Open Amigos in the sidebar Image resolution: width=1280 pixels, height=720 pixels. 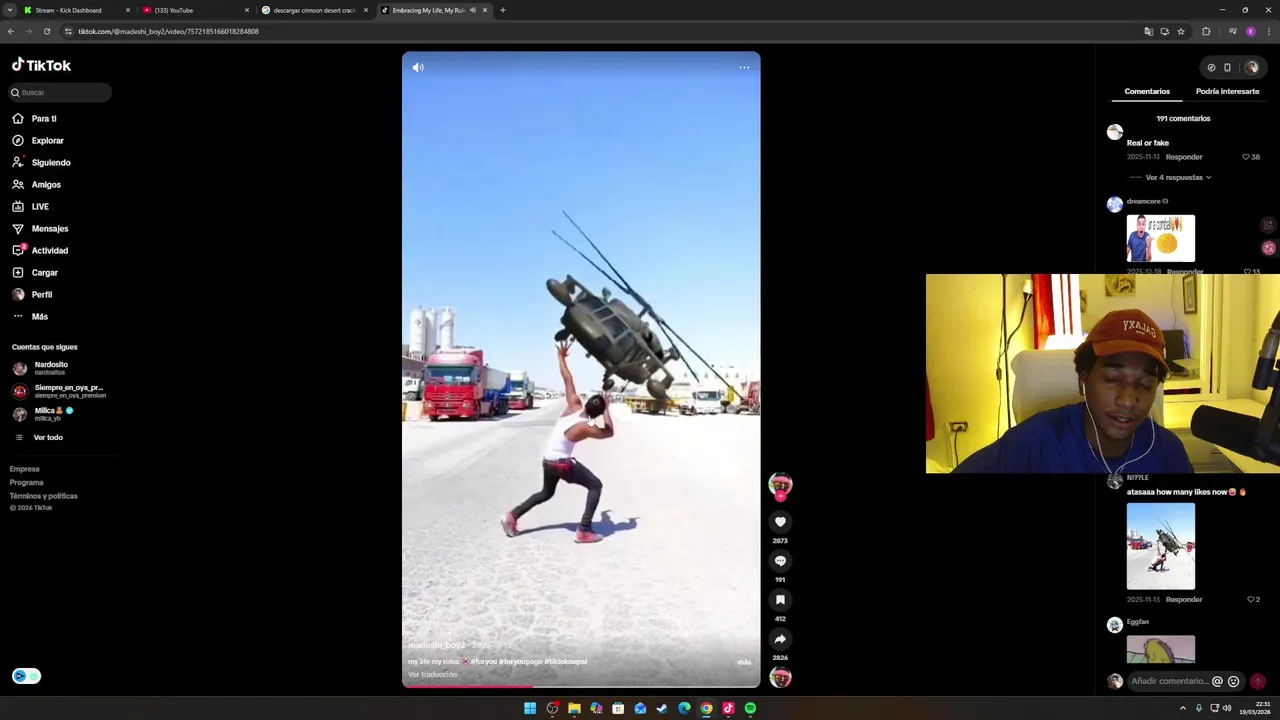tap(45, 184)
